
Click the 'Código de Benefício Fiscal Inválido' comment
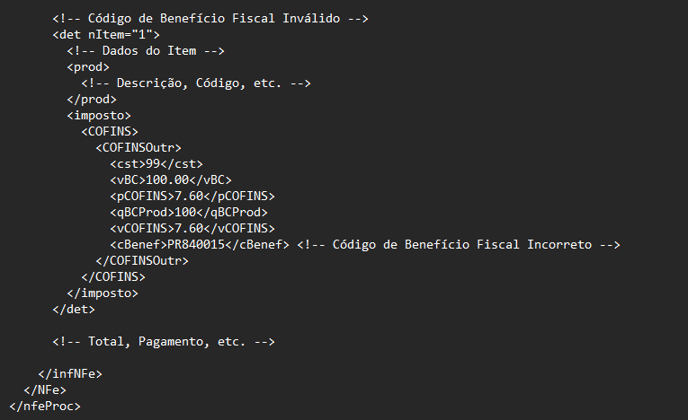point(210,18)
